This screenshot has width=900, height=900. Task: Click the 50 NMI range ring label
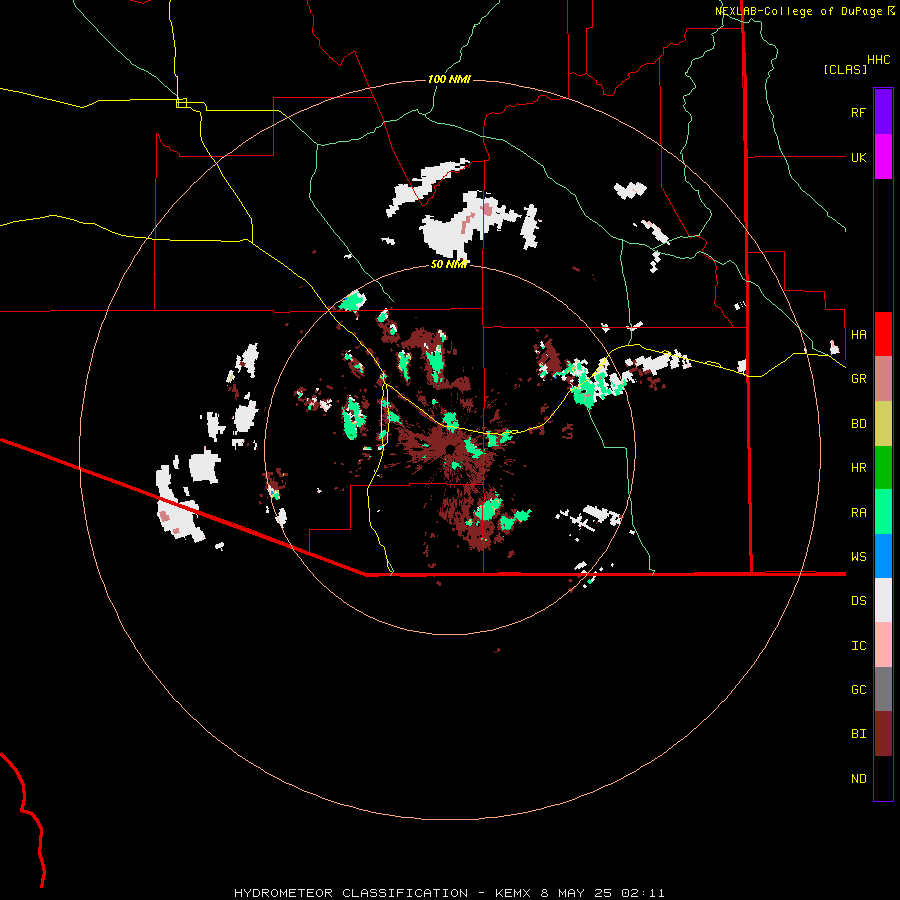[x=449, y=264]
